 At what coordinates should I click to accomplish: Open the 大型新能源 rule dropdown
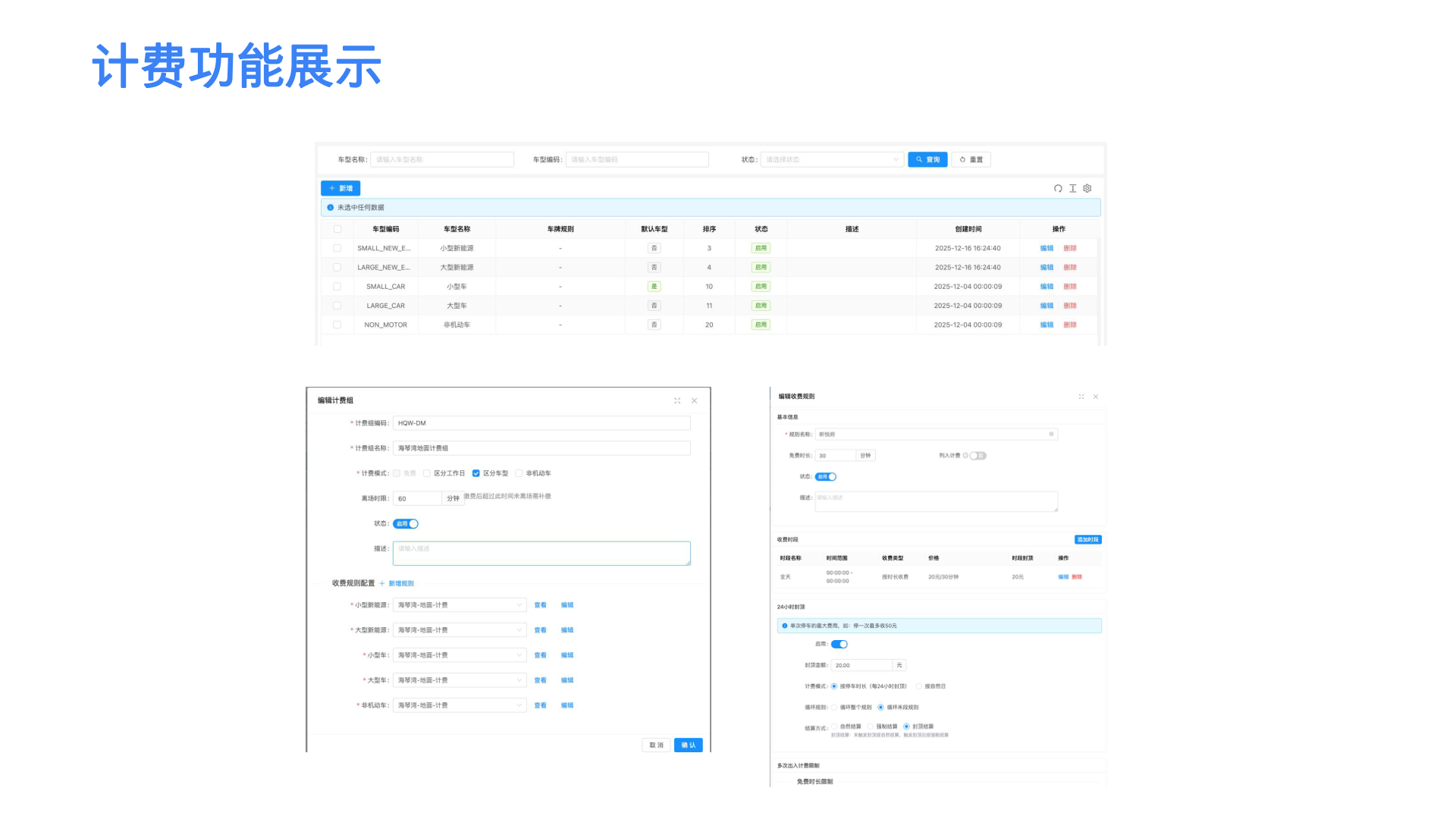[x=460, y=630]
